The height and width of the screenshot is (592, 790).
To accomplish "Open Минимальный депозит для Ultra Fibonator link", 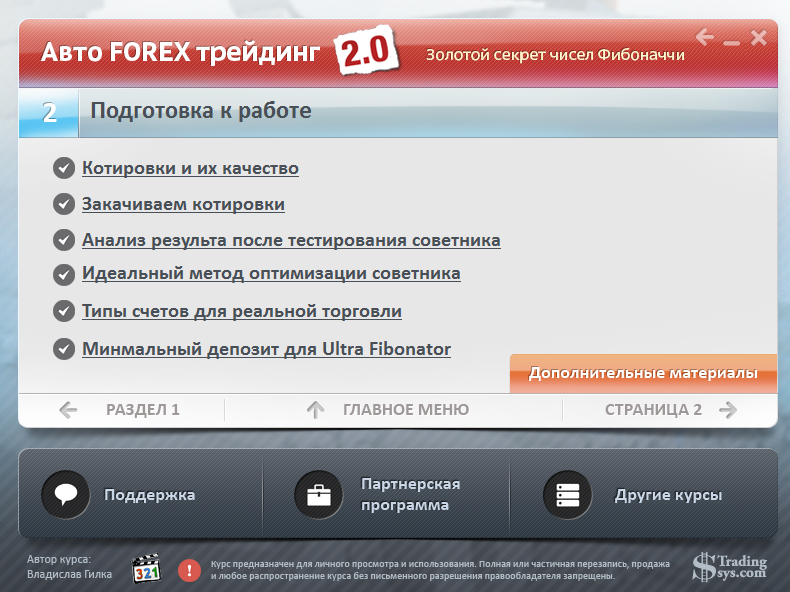I will pos(266,349).
